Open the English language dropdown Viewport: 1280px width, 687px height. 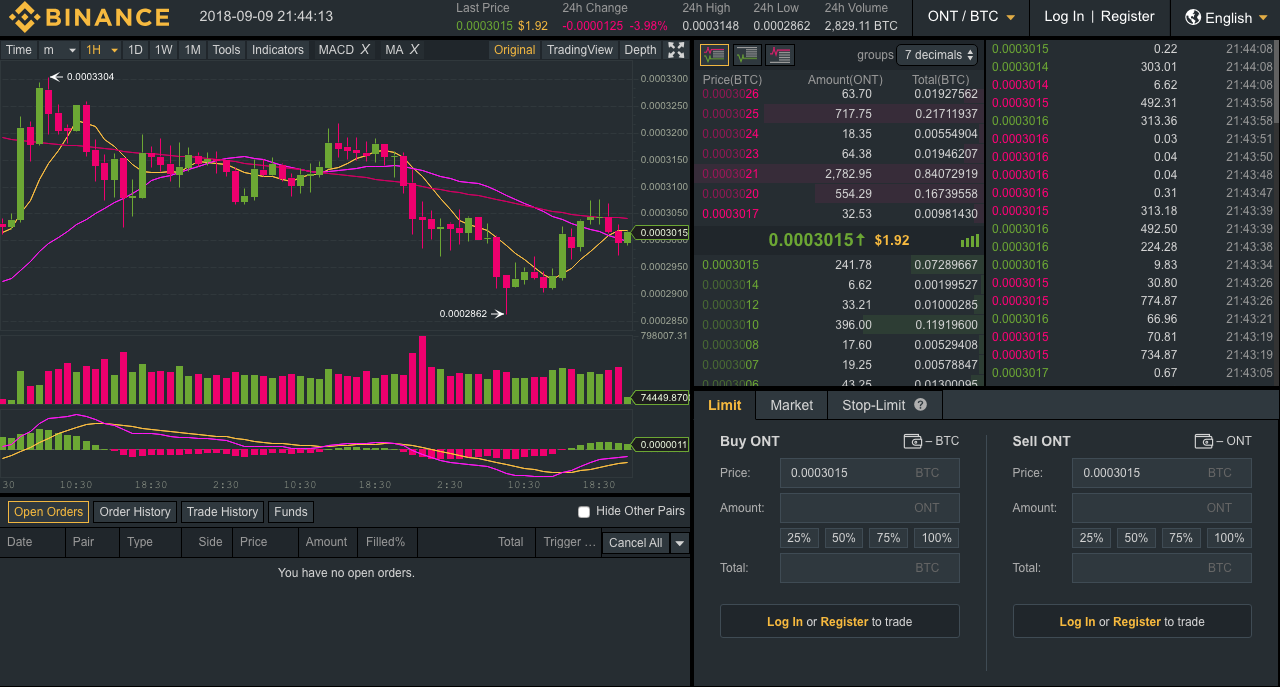pyautogui.click(x=1227, y=17)
